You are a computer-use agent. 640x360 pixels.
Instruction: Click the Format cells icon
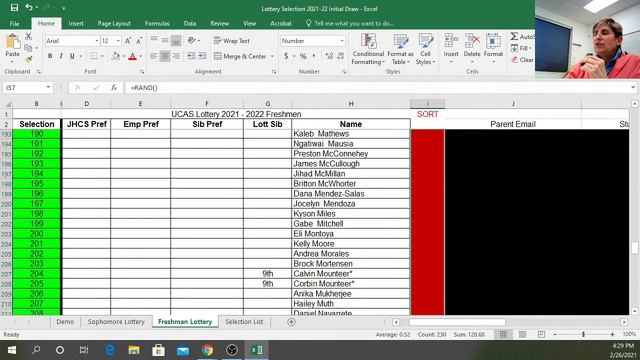tap(493, 41)
